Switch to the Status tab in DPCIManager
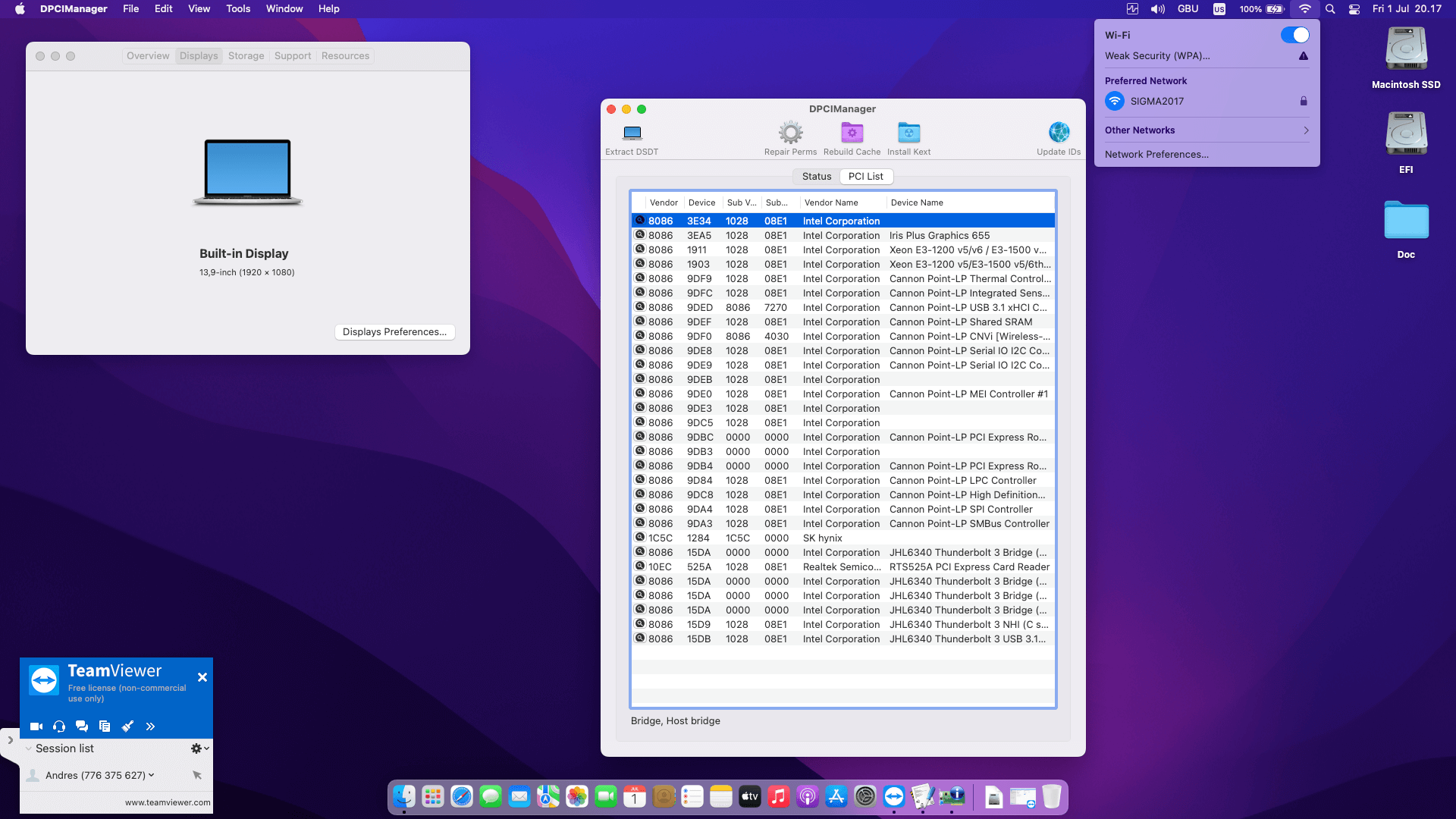The image size is (1456, 819). coord(817,177)
